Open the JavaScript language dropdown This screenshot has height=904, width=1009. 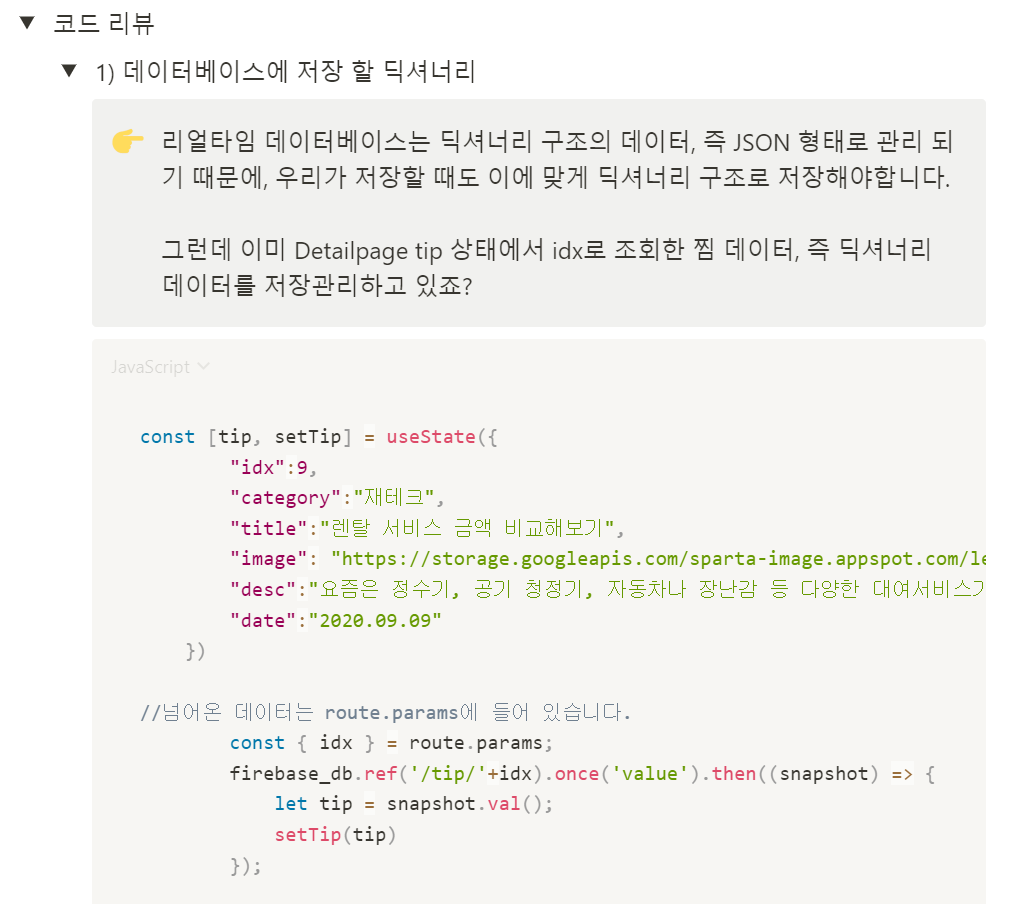pyautogui.click(x=160, y=367)
